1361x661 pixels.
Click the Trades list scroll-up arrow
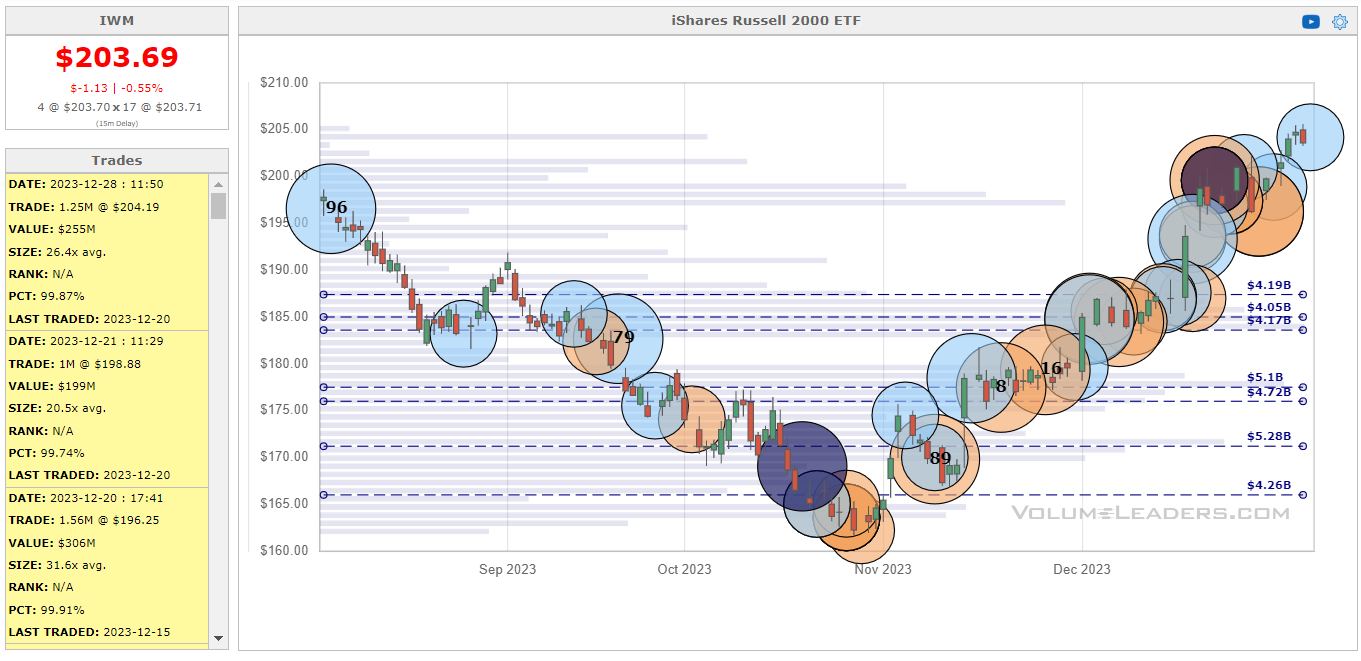(x=218, y=182)
